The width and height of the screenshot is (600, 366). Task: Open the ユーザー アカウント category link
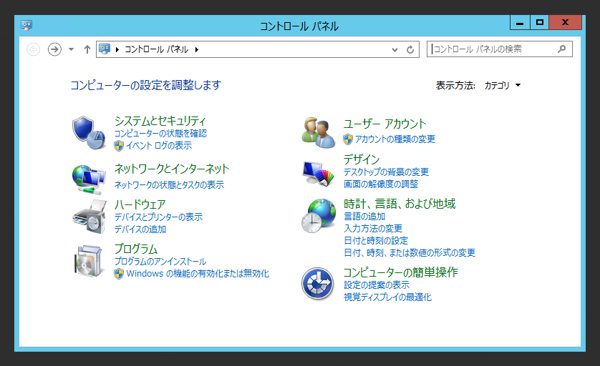click(x=385, y=124)
